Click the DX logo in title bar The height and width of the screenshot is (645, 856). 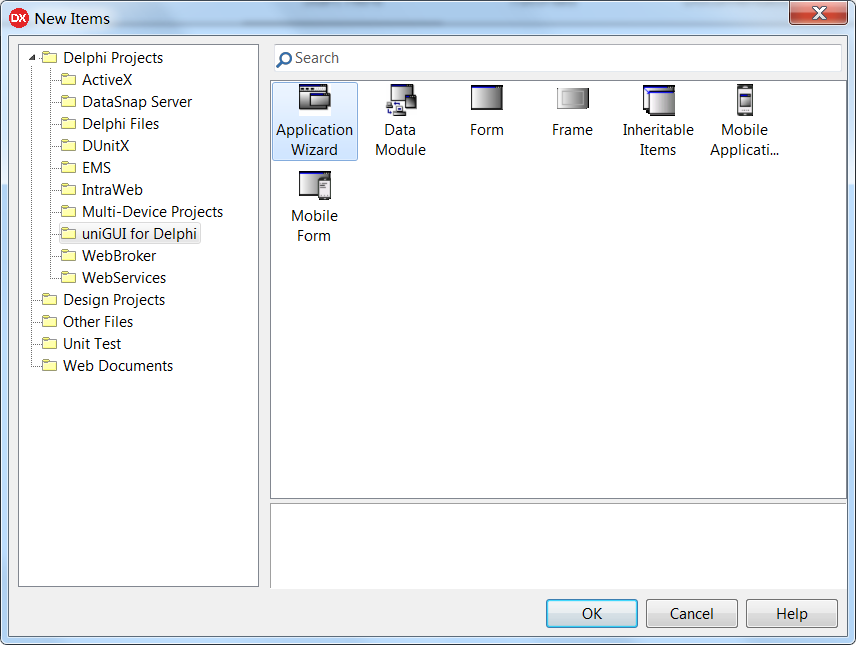[x=19, y=18]
